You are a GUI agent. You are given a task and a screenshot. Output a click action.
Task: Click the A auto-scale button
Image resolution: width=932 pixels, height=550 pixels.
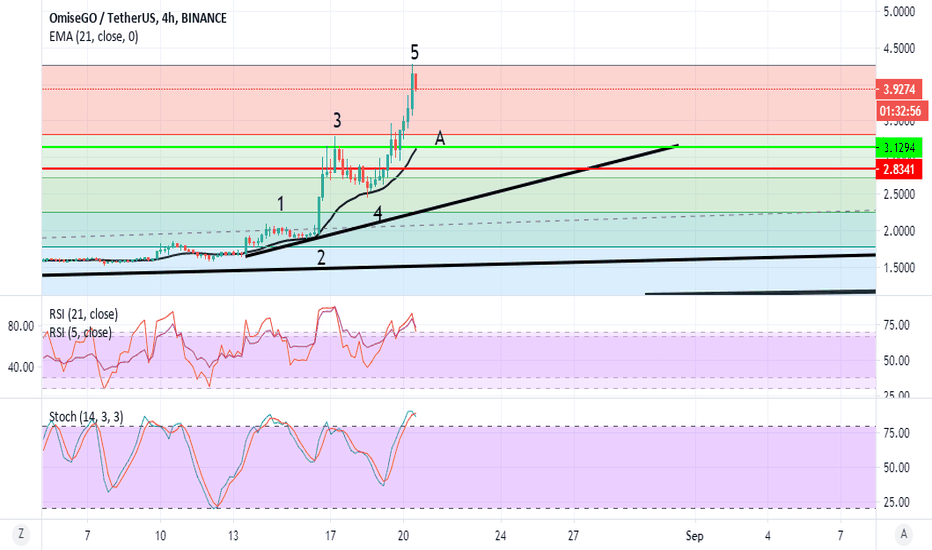(903, 534)
